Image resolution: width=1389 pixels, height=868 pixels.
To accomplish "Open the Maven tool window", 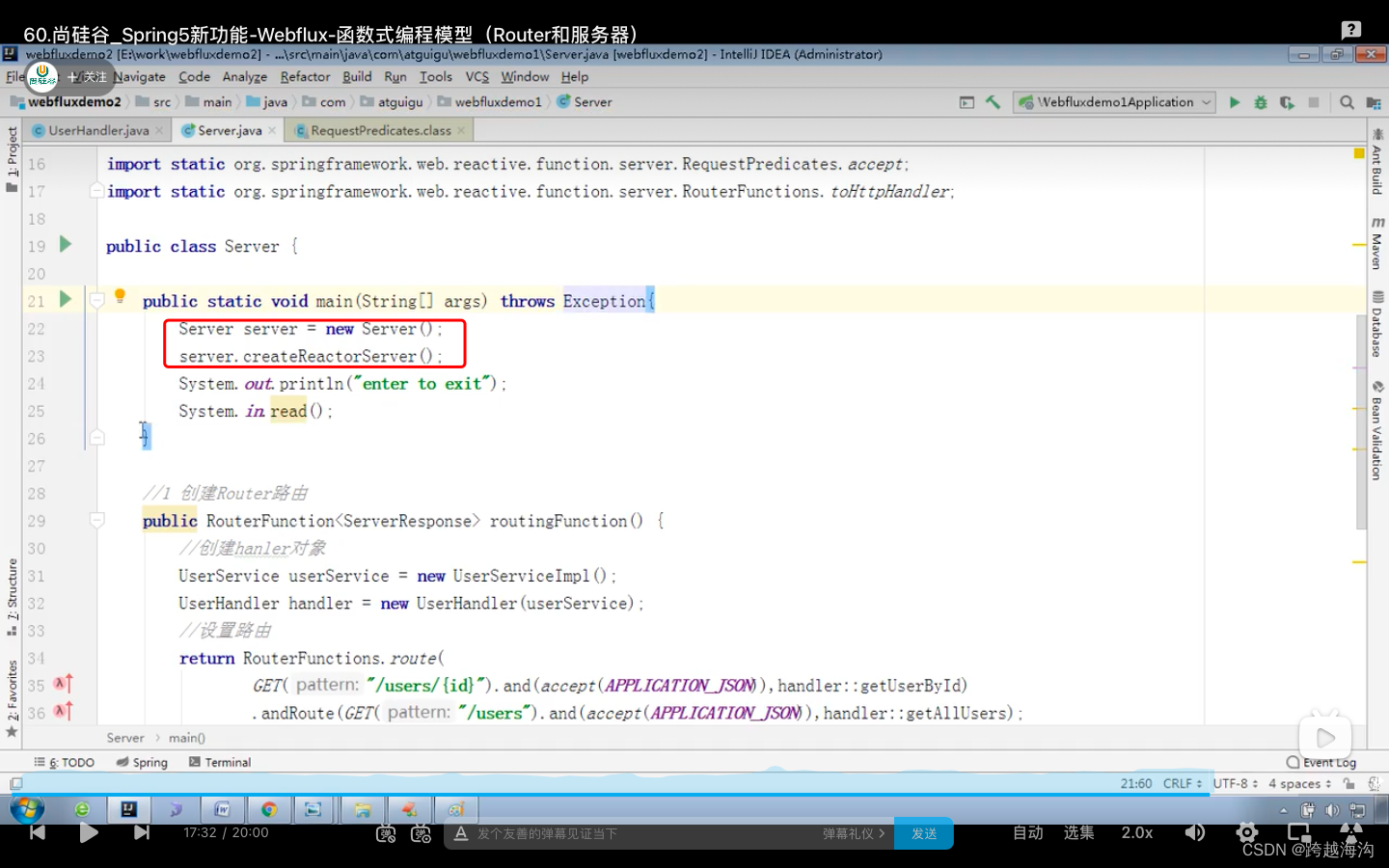I will (x=1377, y=244).
